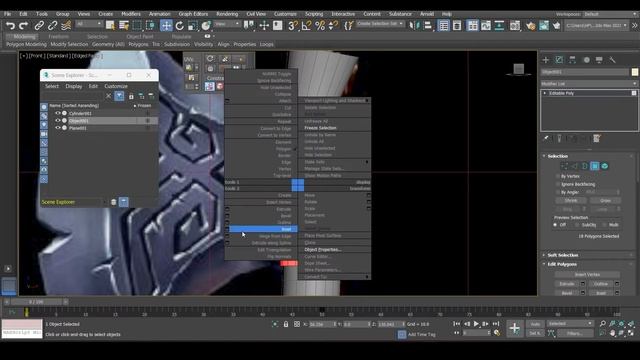
Task: Open the Create Selection Set dropdown
Action: (380, 24)
